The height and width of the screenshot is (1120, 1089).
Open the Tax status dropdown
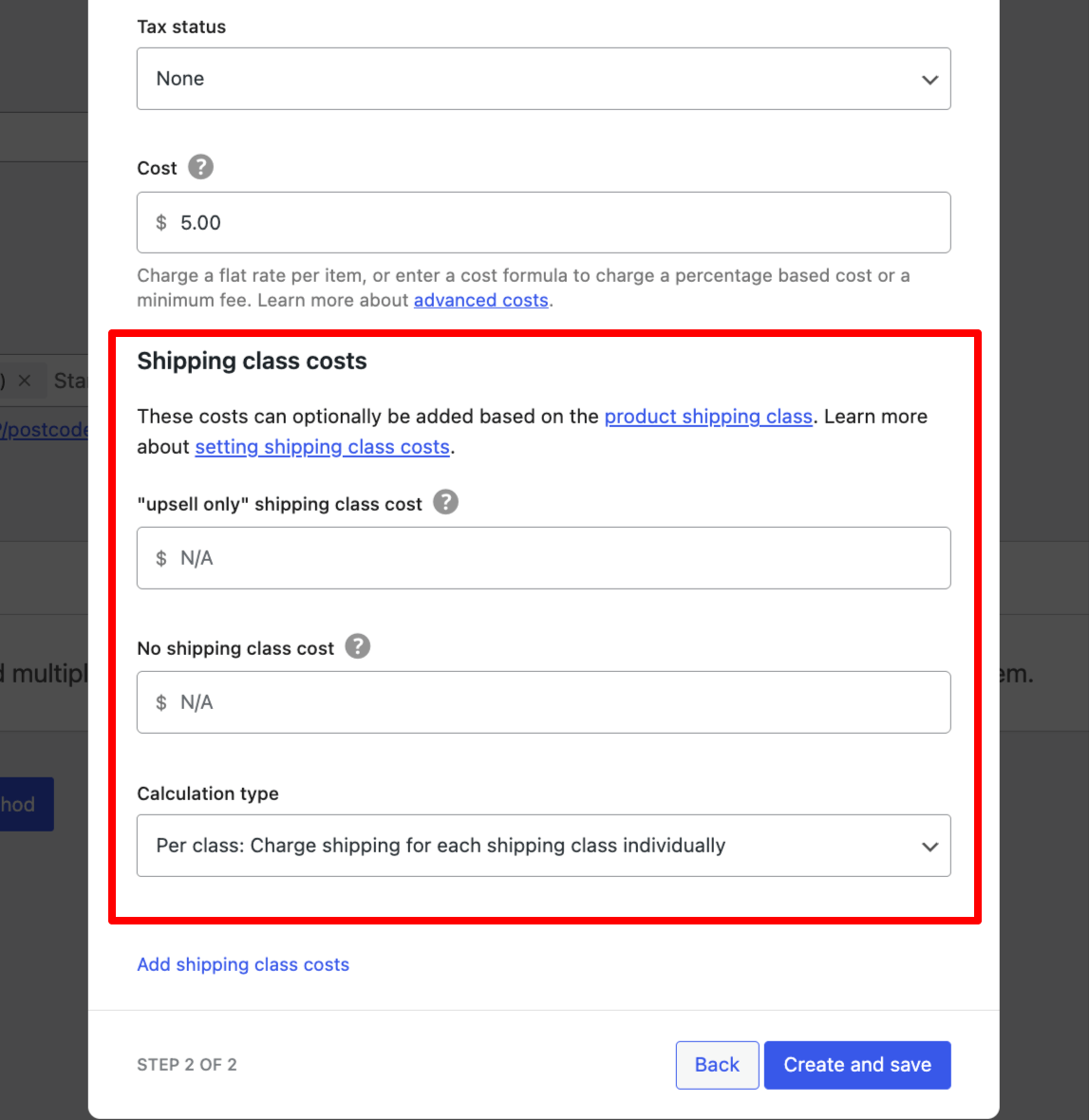543,79
